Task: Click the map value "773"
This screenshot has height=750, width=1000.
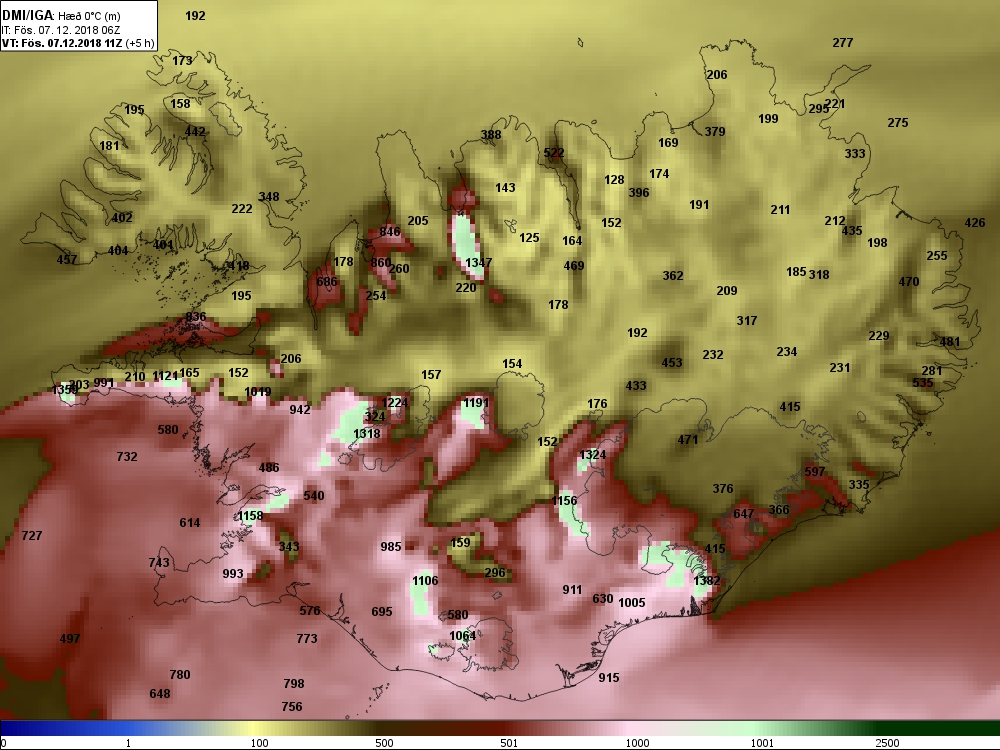Action: click(x=306, y=638)
